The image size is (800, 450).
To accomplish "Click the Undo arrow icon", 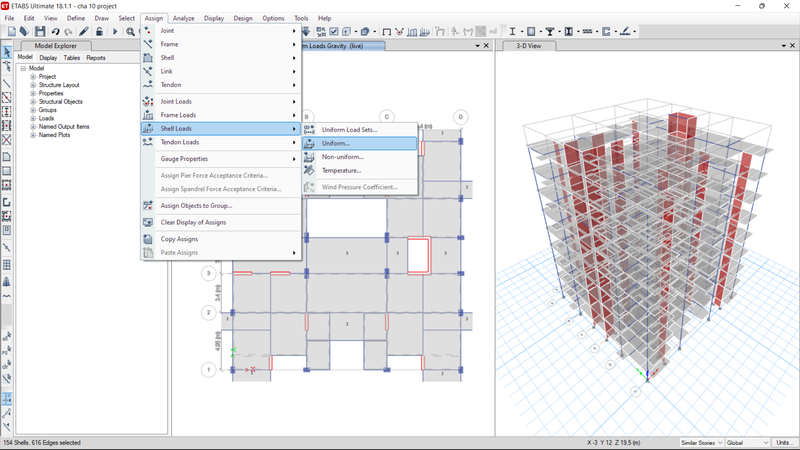I will [x=55, y=32].
